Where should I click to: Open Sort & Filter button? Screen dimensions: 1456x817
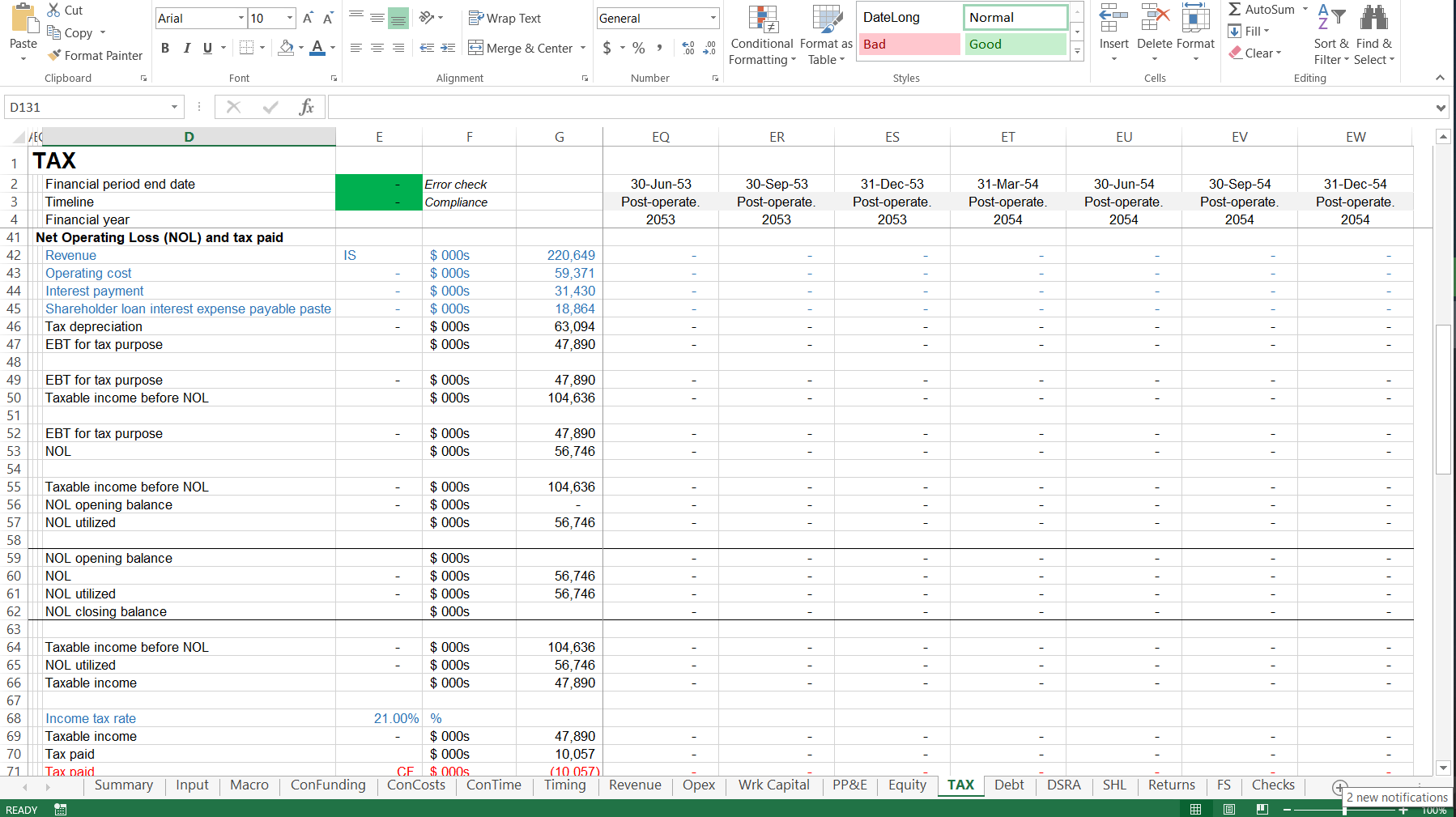tap(1331, 35)
